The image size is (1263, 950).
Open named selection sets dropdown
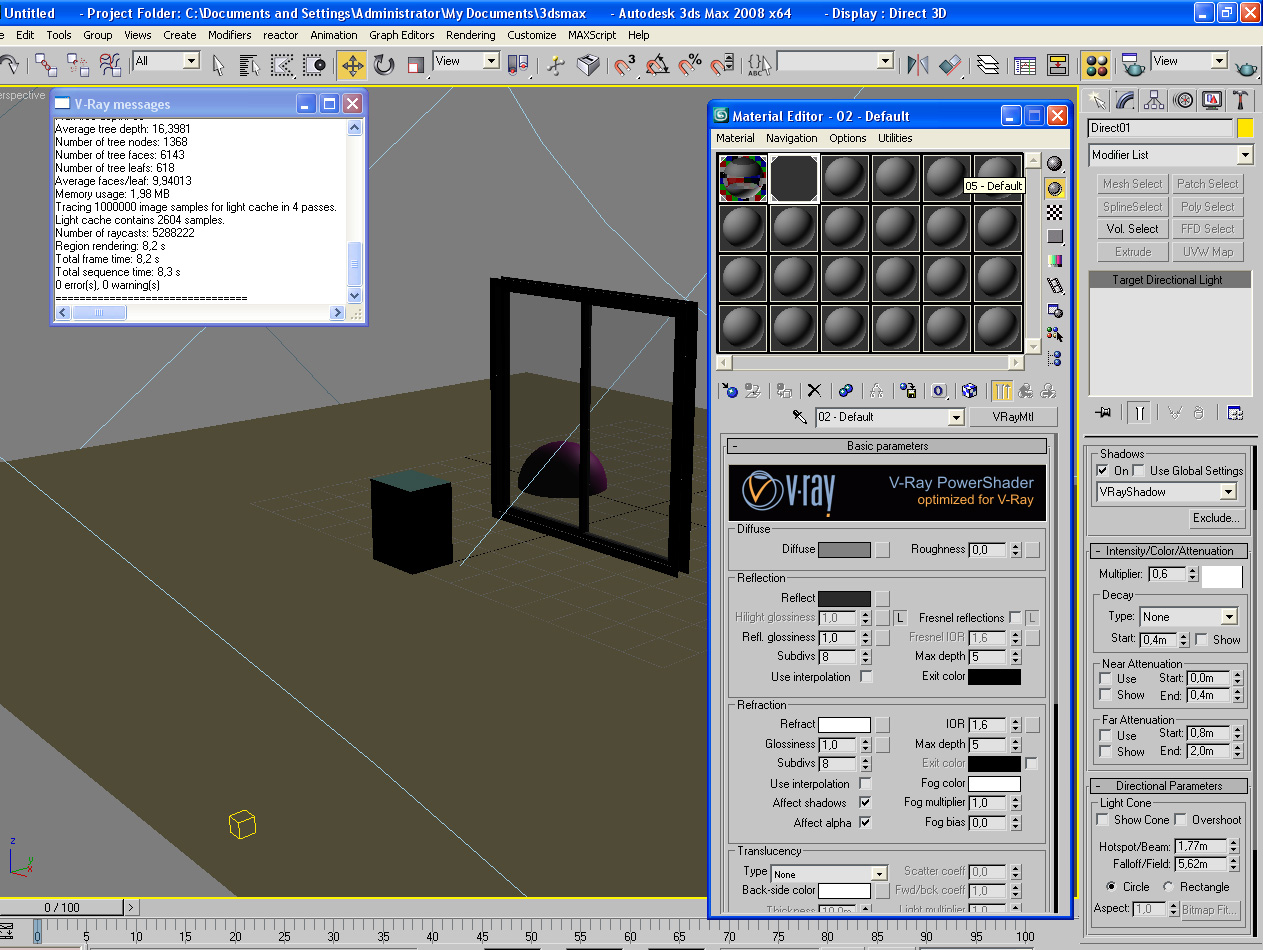[x=835, y=61]
